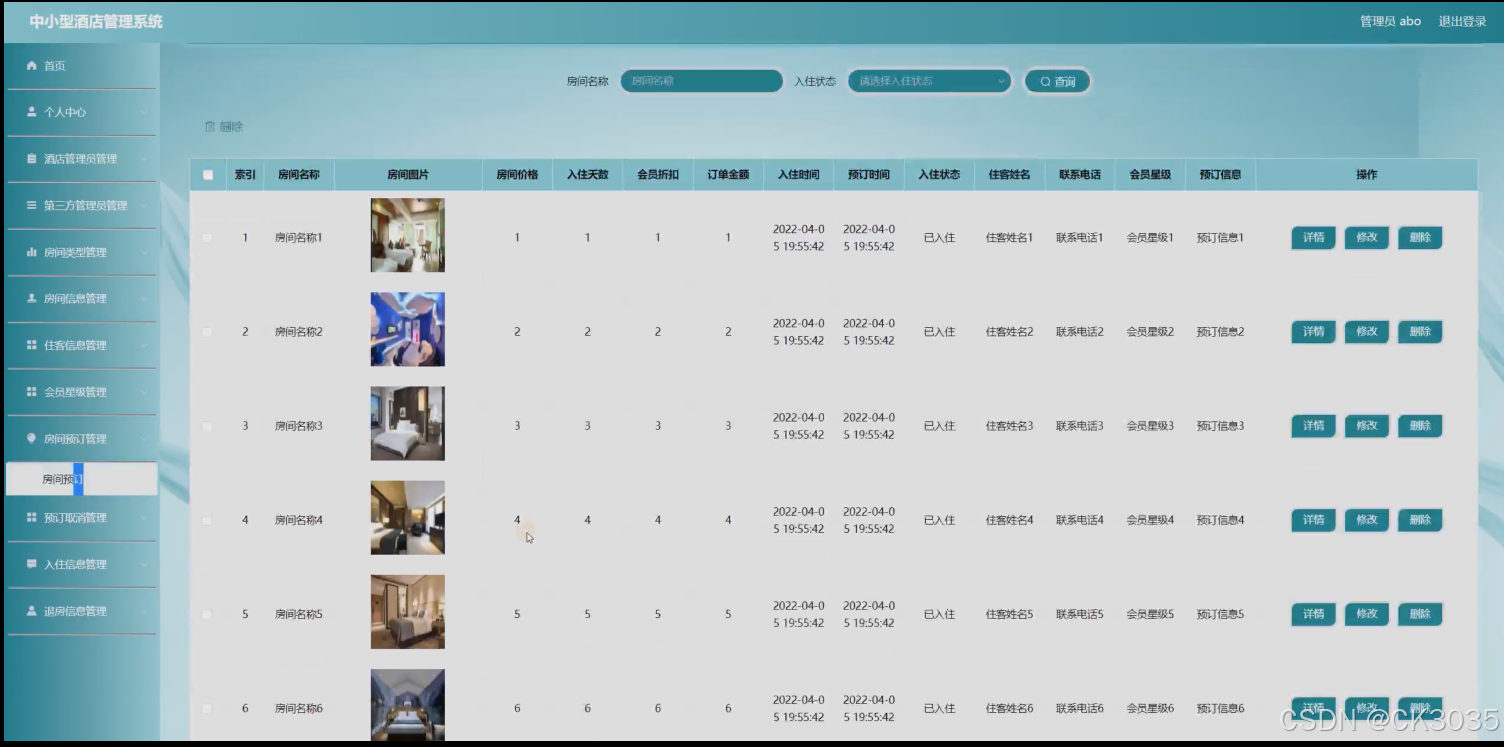Click the 中小型酒店管理系统 title
Viewport: 1504px width, 747px height.
[96, 21]
